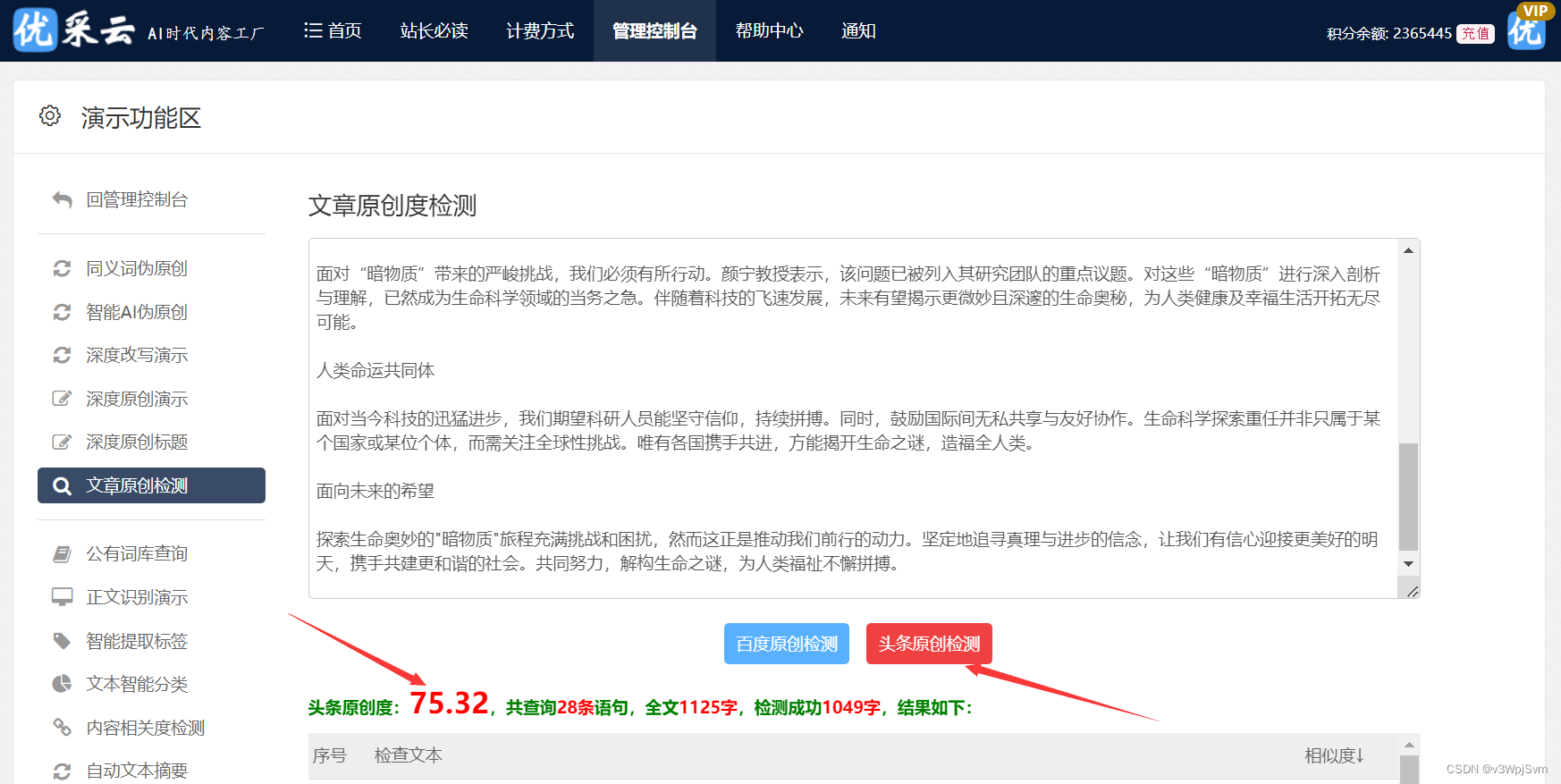Sort by the 相似度 column header
The height and width of the screenshot is (784, 1561).
point(1335,755)
